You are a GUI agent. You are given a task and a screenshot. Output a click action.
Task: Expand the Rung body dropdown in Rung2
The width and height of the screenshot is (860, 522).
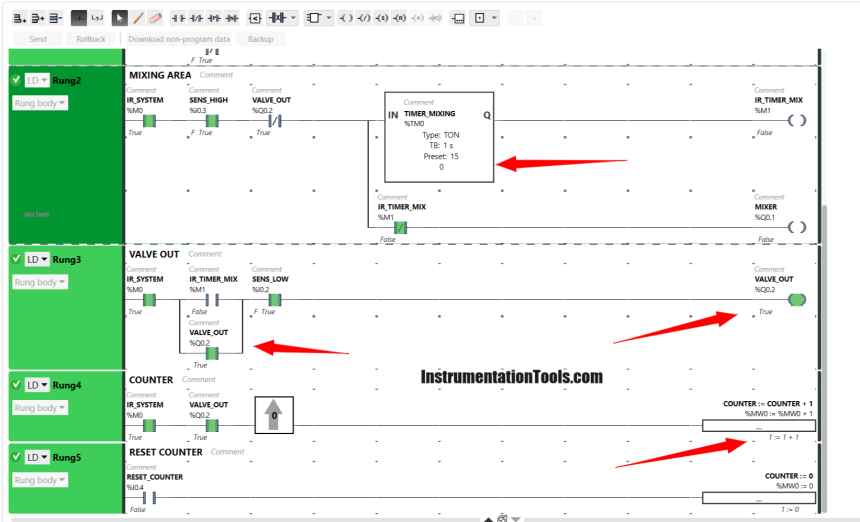tap(40, 103)
